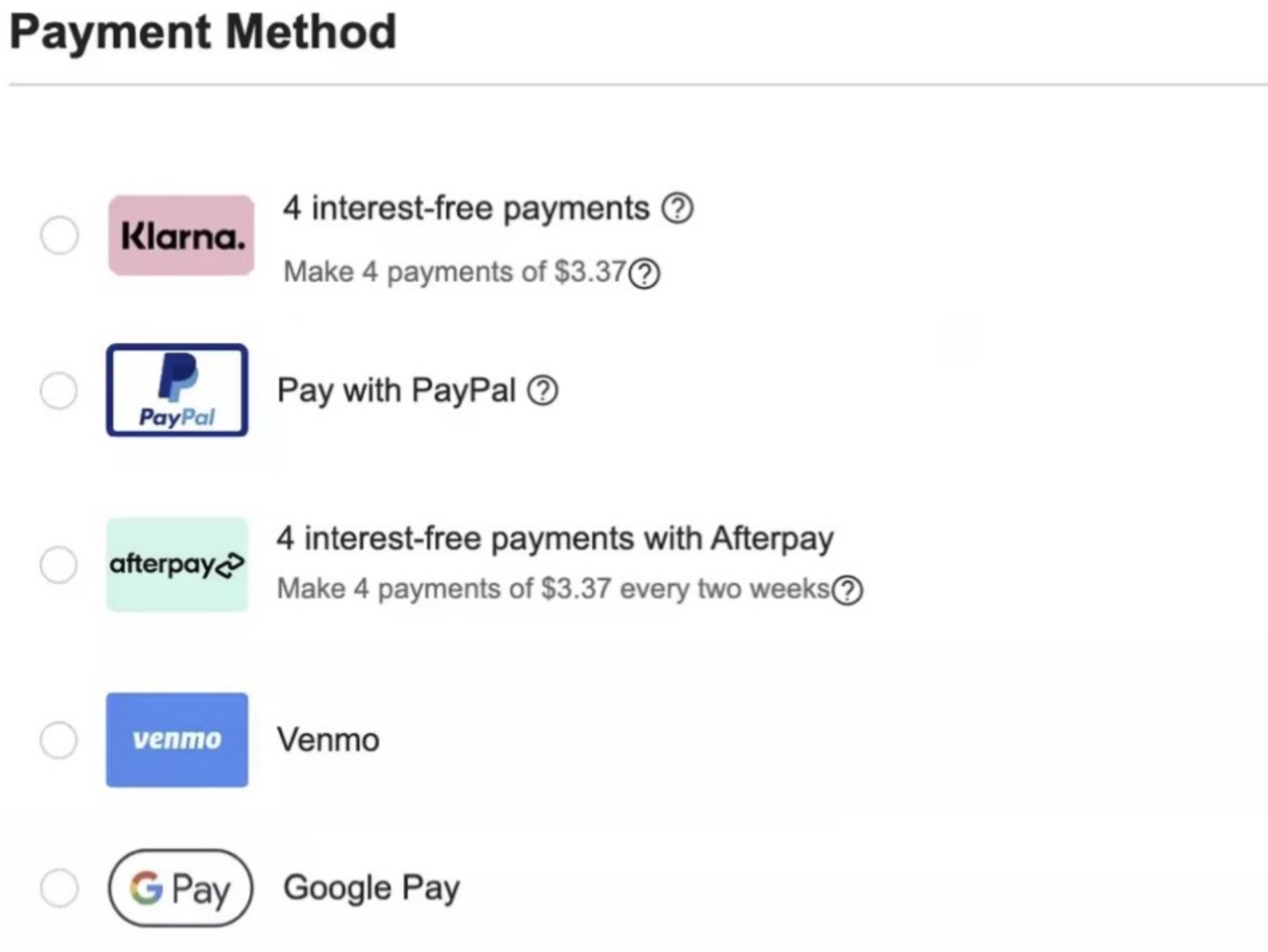Viewport: 1268px width, 952px height.
Task: Choose the PayPal radio button
Action: pyautogui.click(x=59, y=390)
